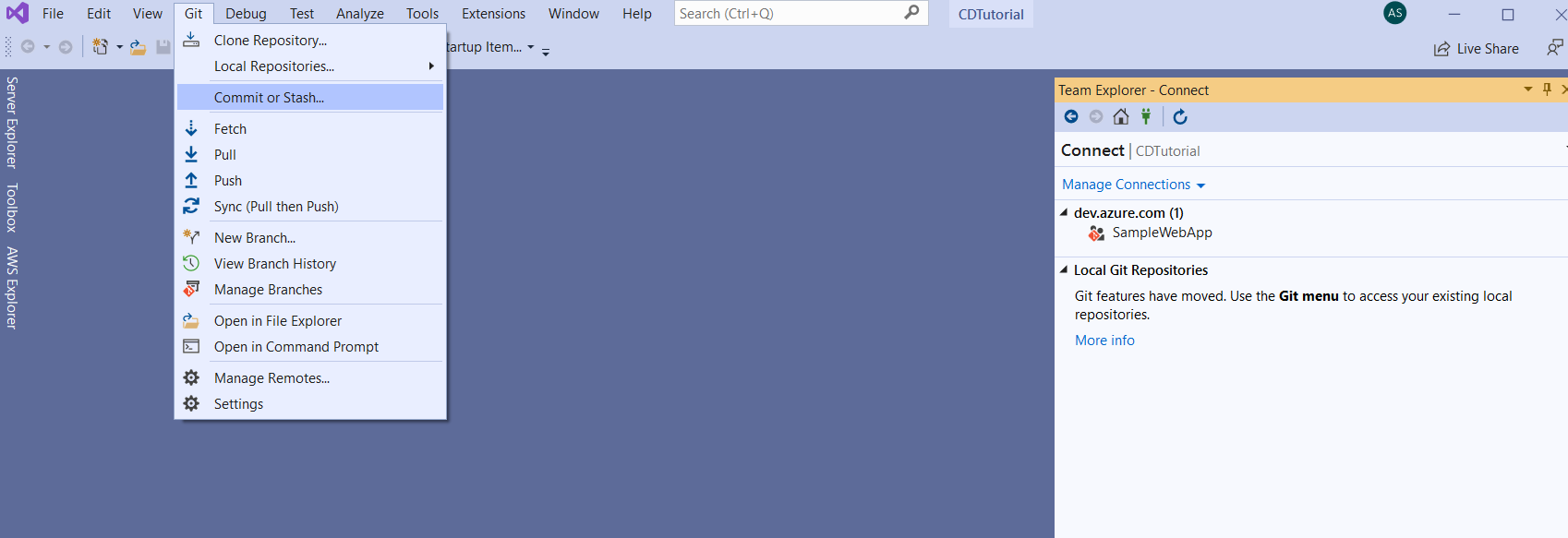Screen dimensions: 1568x538
Task: Select Clone Repository menu item
Action: click(x=310, y=40)
